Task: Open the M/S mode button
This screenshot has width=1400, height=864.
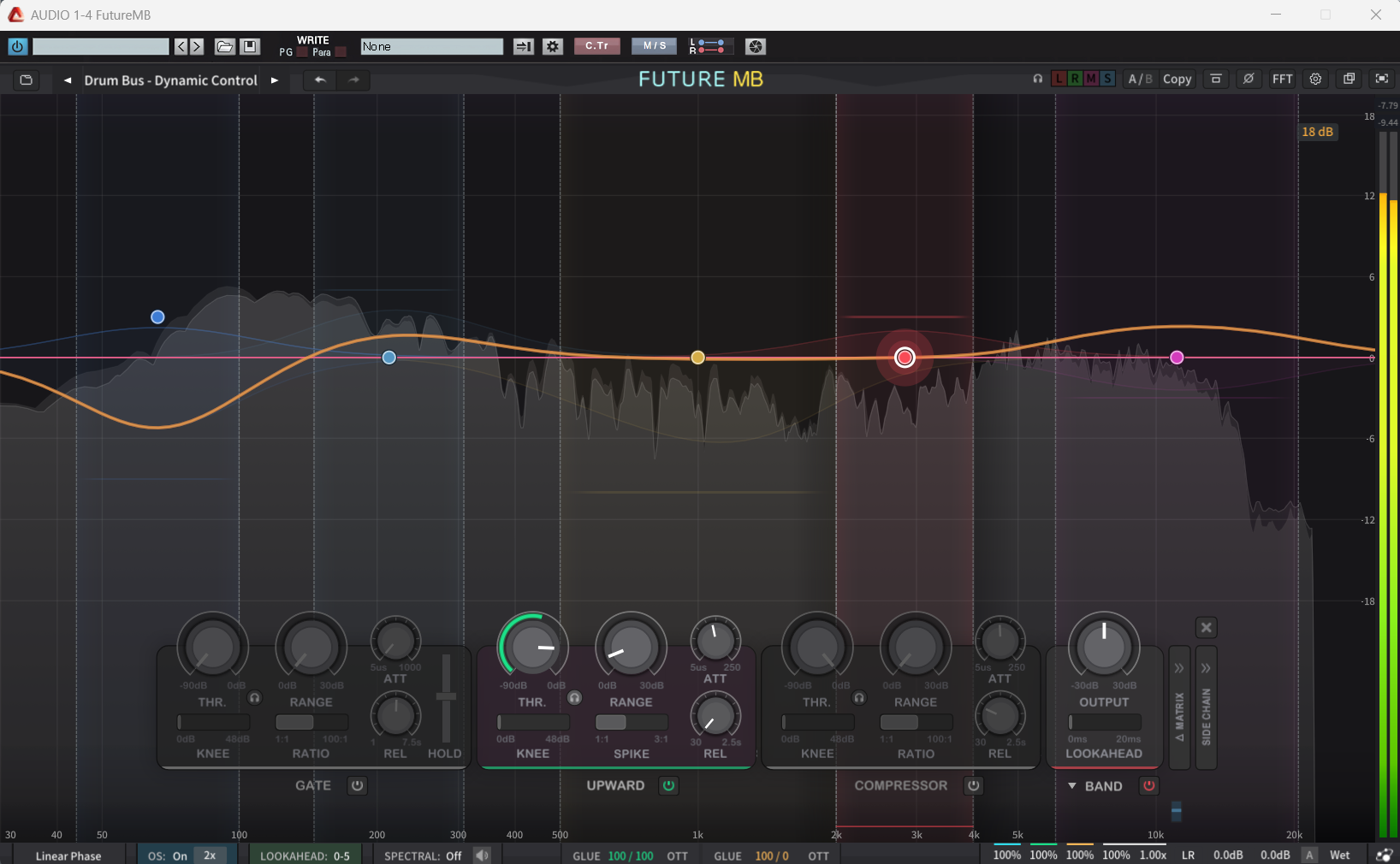Action: click(x=654, y=46)
